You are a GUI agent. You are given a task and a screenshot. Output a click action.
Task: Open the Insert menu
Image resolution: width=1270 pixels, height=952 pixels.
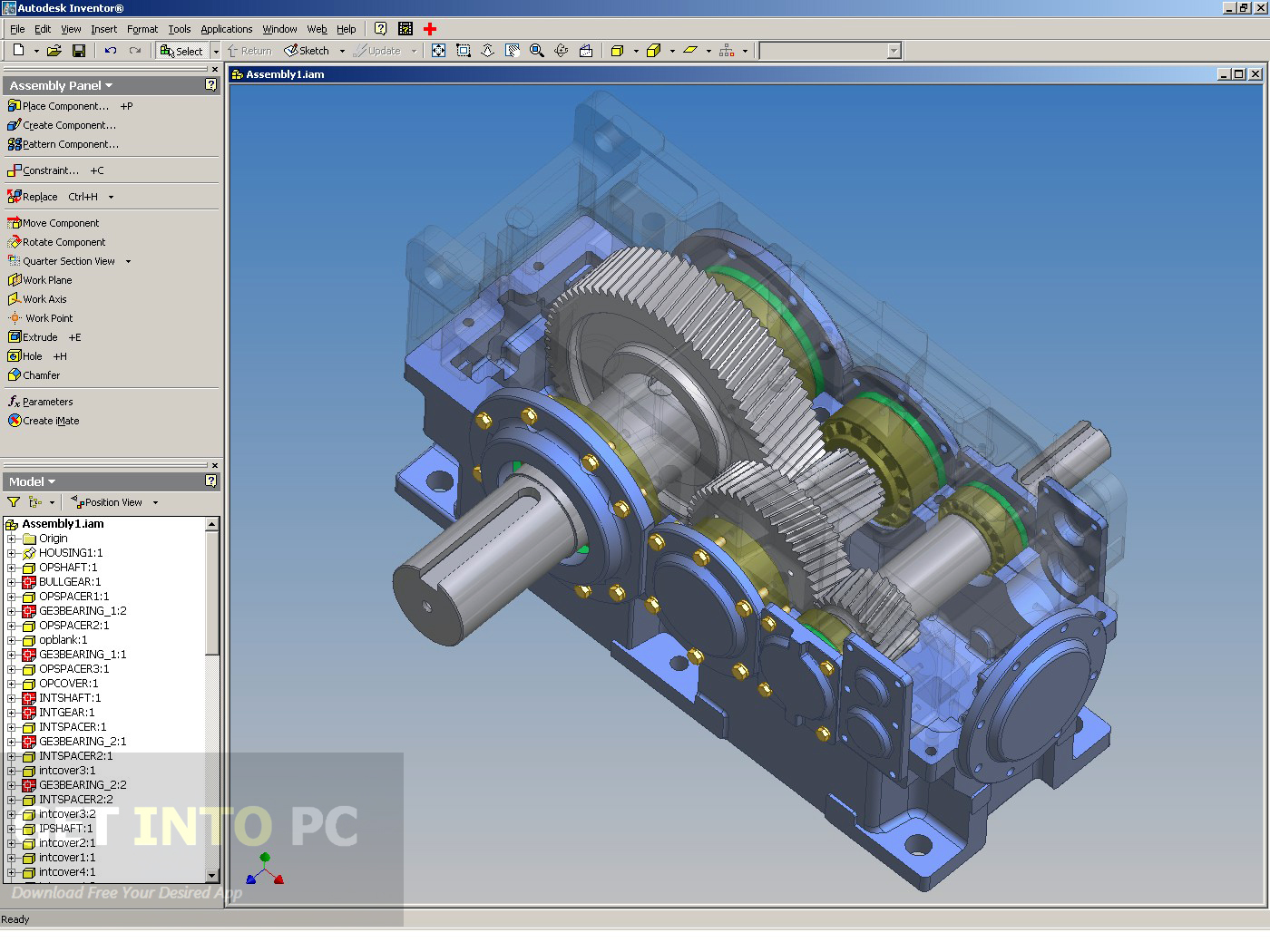[103, 29]
